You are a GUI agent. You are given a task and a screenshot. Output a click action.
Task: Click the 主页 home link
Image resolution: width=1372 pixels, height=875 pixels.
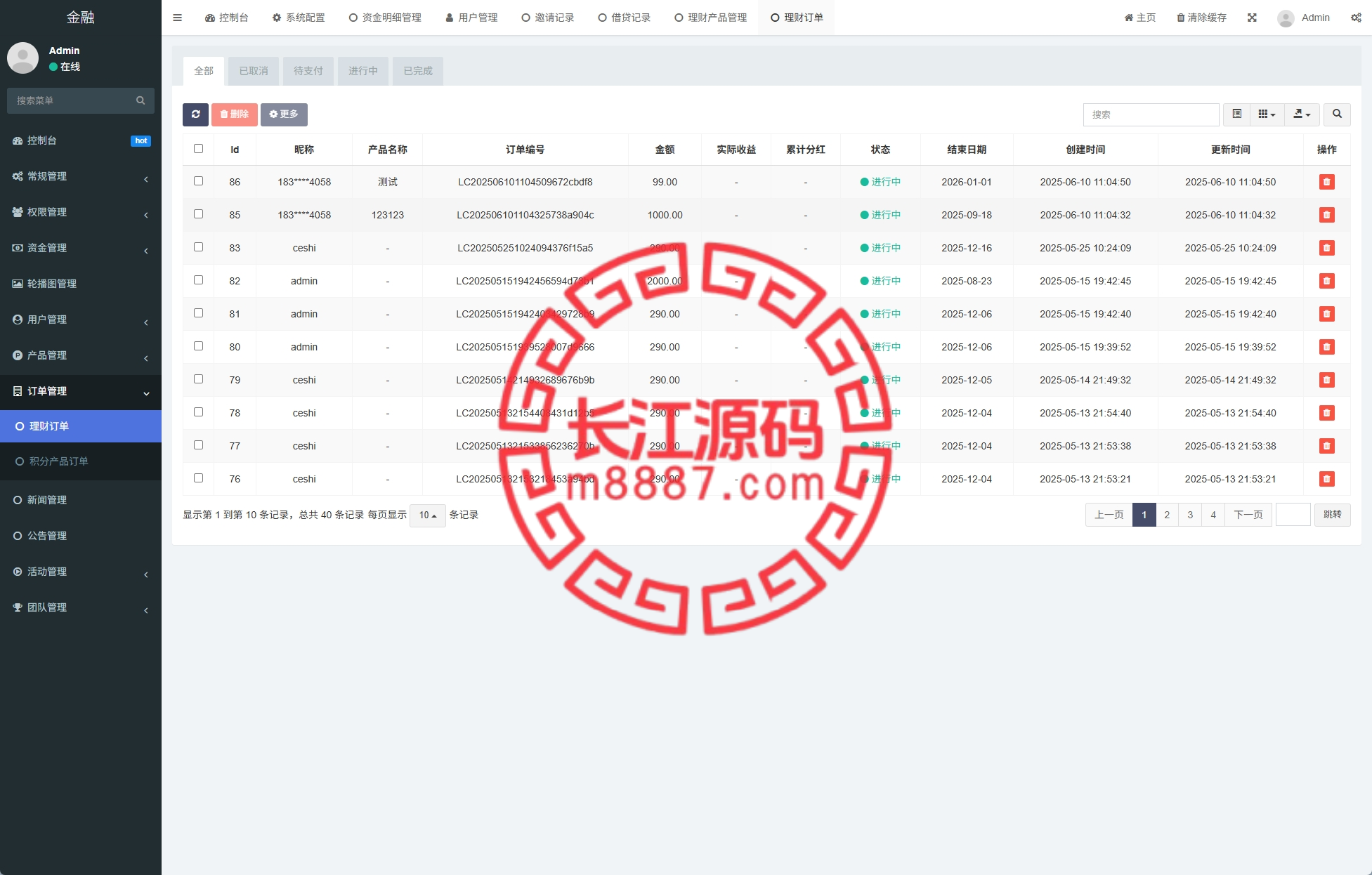point(1139,18)
